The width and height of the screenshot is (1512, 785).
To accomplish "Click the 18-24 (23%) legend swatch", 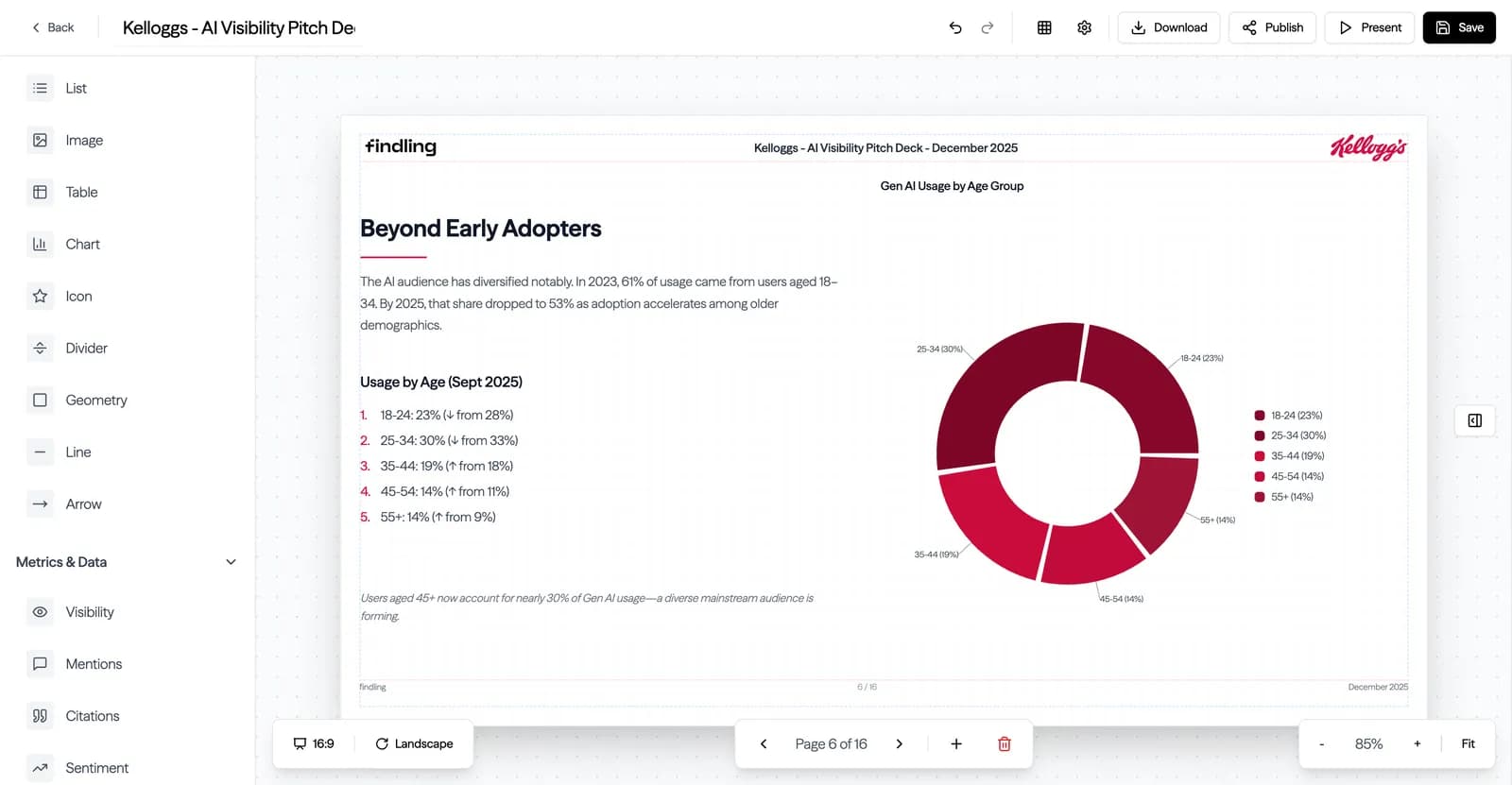I will (x=1260, y=415).
